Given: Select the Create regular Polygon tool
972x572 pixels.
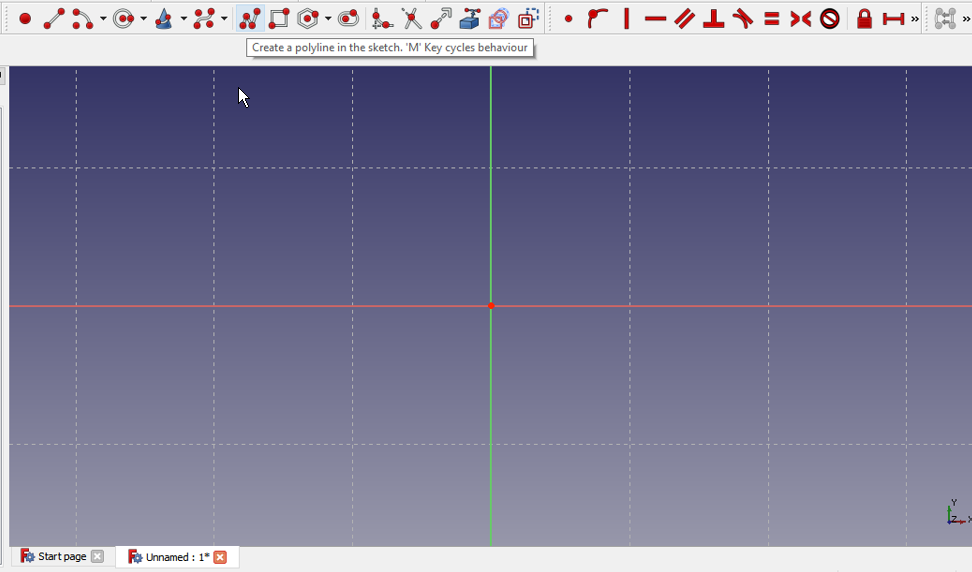Looking at the screenshot, I should click(x=308, y=19).
